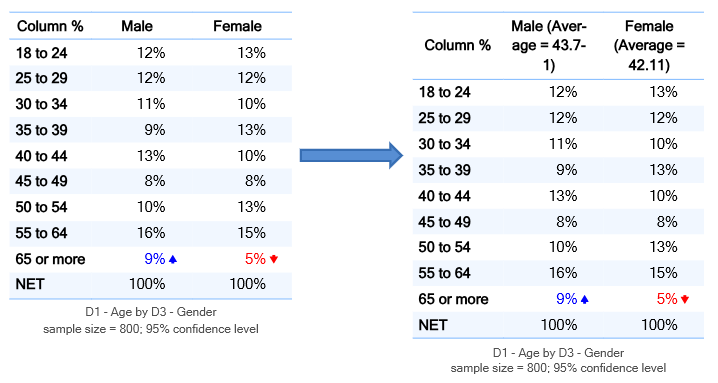Click the left table's D1 - Age by D3 - Gender footer
Screen dimensions: 718x383
tap(151, 312)
